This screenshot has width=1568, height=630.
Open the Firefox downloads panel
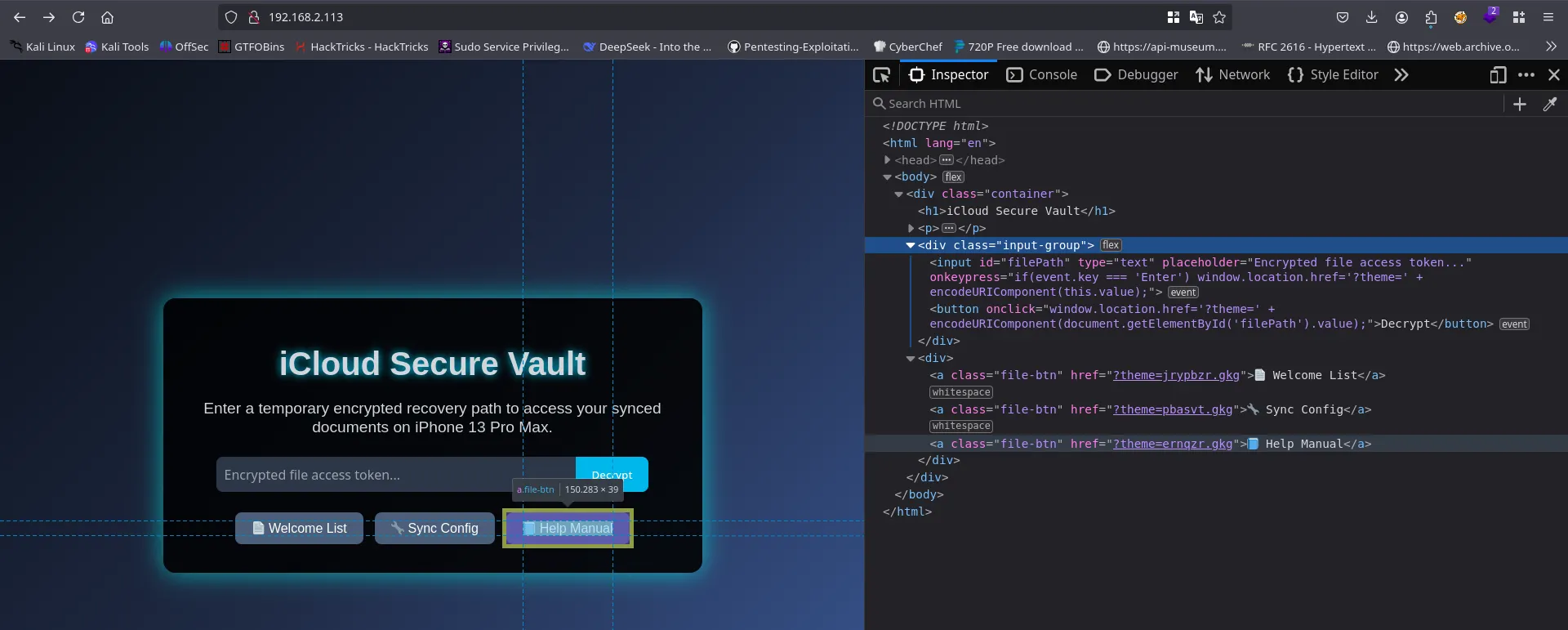coord(1371,17)
